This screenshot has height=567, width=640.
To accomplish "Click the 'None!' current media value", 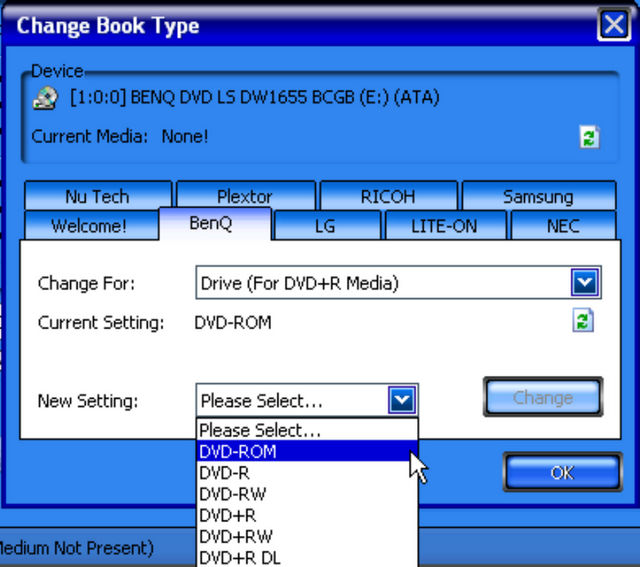I will pos(185,136).
